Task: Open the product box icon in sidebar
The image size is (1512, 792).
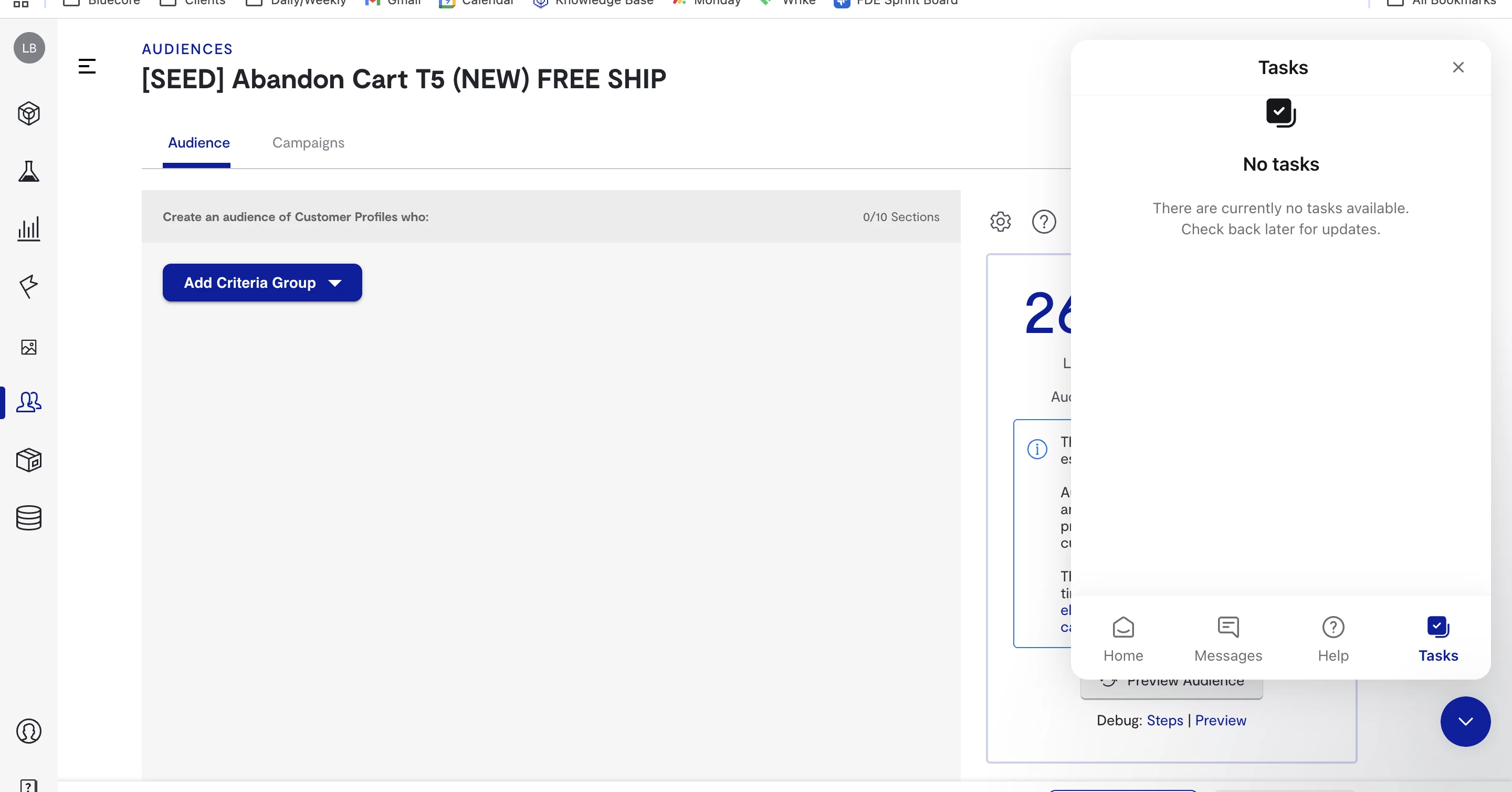Action: click(28, 460)
